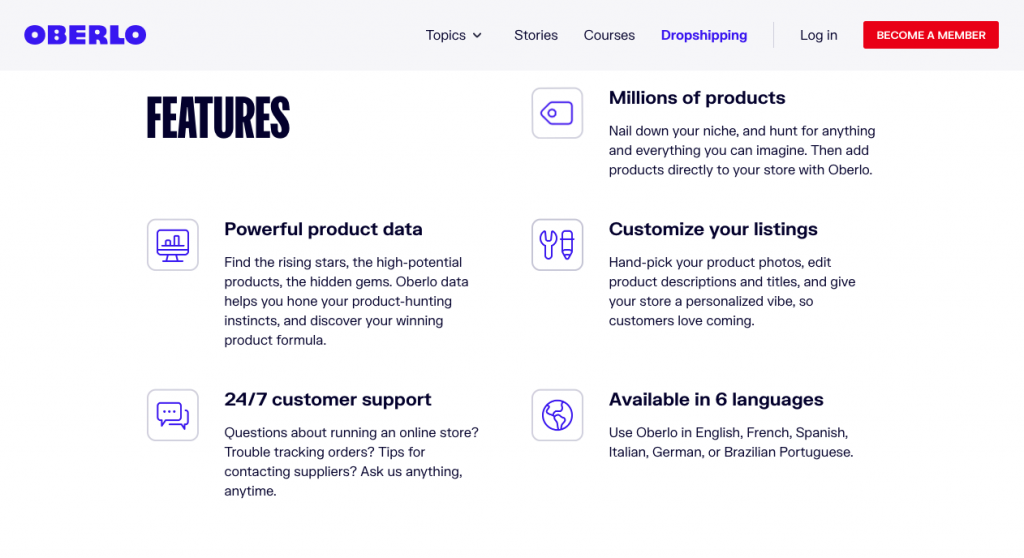1024x558 pixels.
Task: Click the 24/7 customer support heading
Action: (x=327, y=399)
